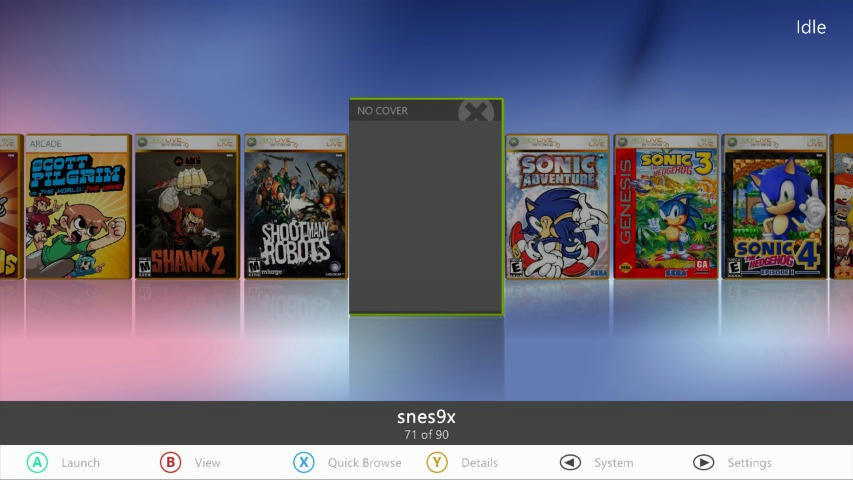Select the Launch label
Viewport: 853px width, 480px height.
coord(81,463)
